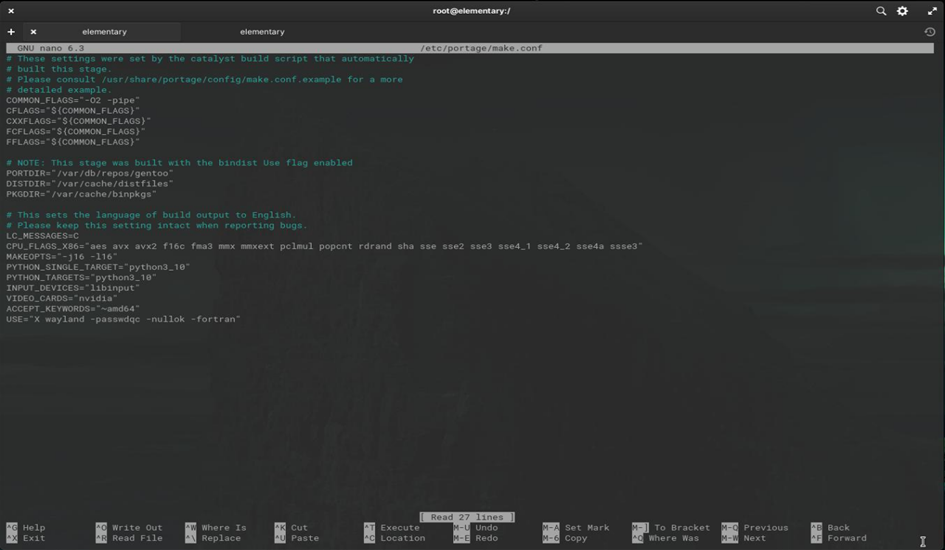Close the first elementary tab
This screenshot has height=550, width=945.
[x=33, y=32]
